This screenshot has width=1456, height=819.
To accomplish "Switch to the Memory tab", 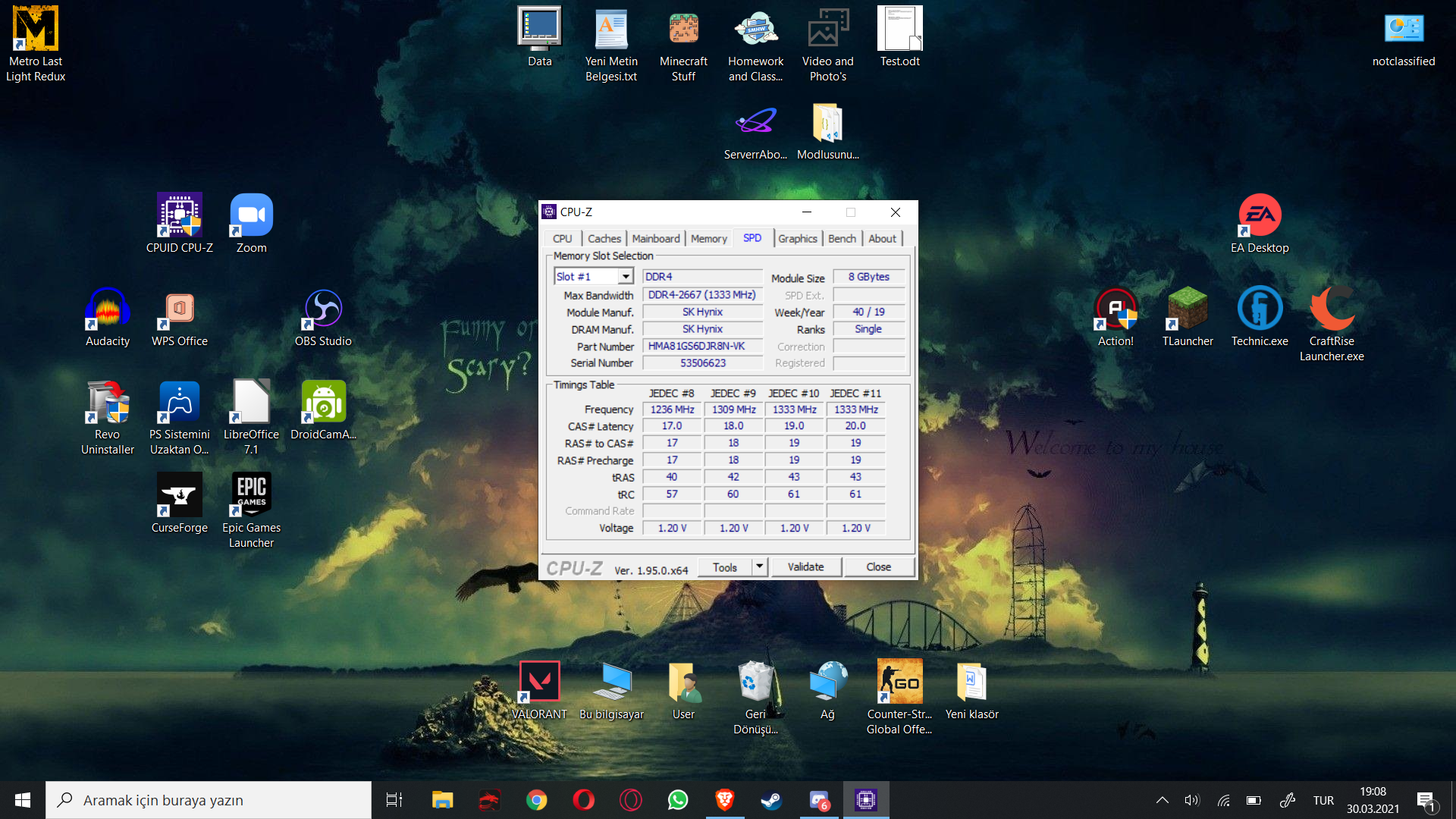I will (x=708, y=238).
